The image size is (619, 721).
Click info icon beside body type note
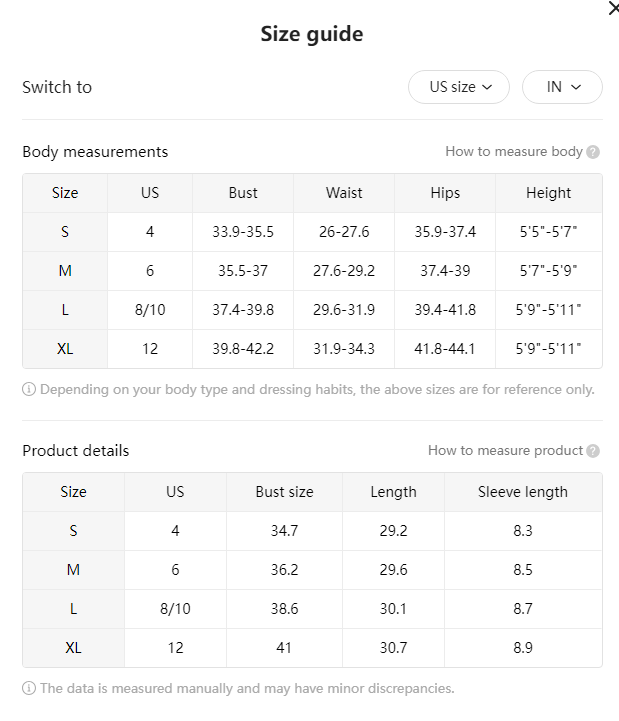coord(29,389)
